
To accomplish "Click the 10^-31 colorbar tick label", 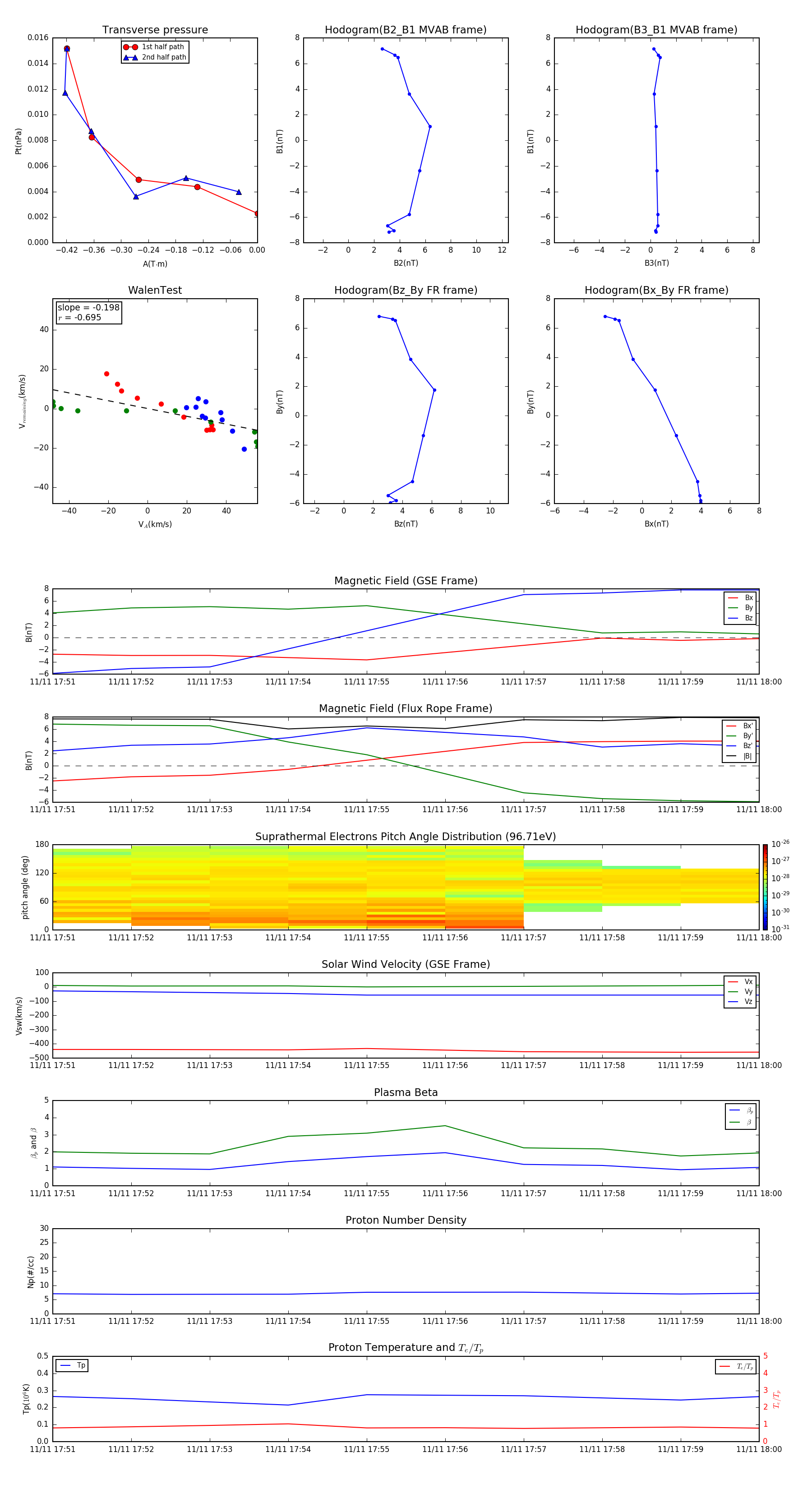I will point(780,929).
